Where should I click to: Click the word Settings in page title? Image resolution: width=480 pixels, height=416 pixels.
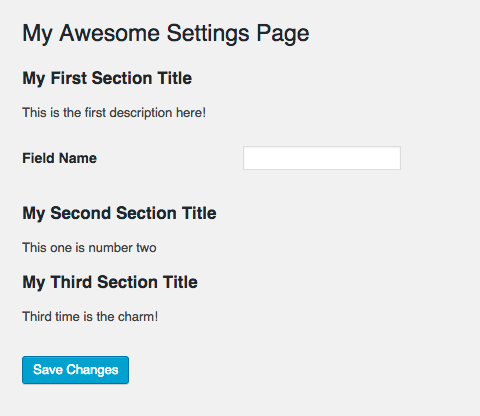click(208, 34)
